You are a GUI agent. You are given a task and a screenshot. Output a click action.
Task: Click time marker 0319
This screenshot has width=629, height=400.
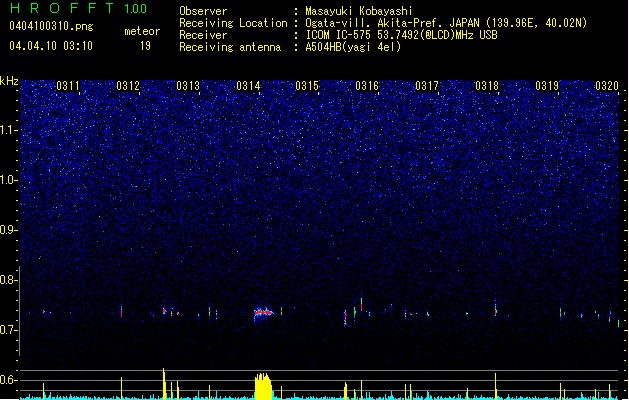click(547, 86)
